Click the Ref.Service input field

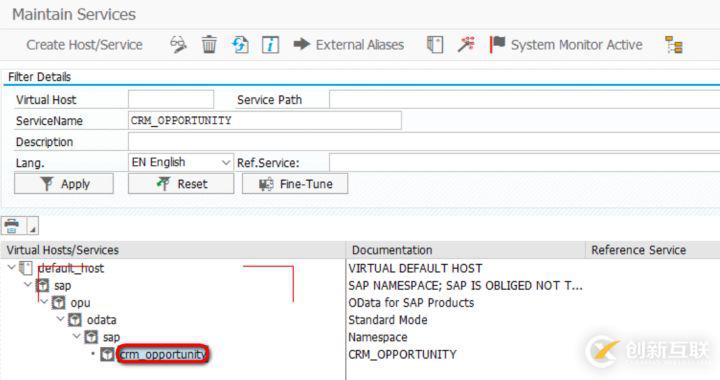coord(524,162)
